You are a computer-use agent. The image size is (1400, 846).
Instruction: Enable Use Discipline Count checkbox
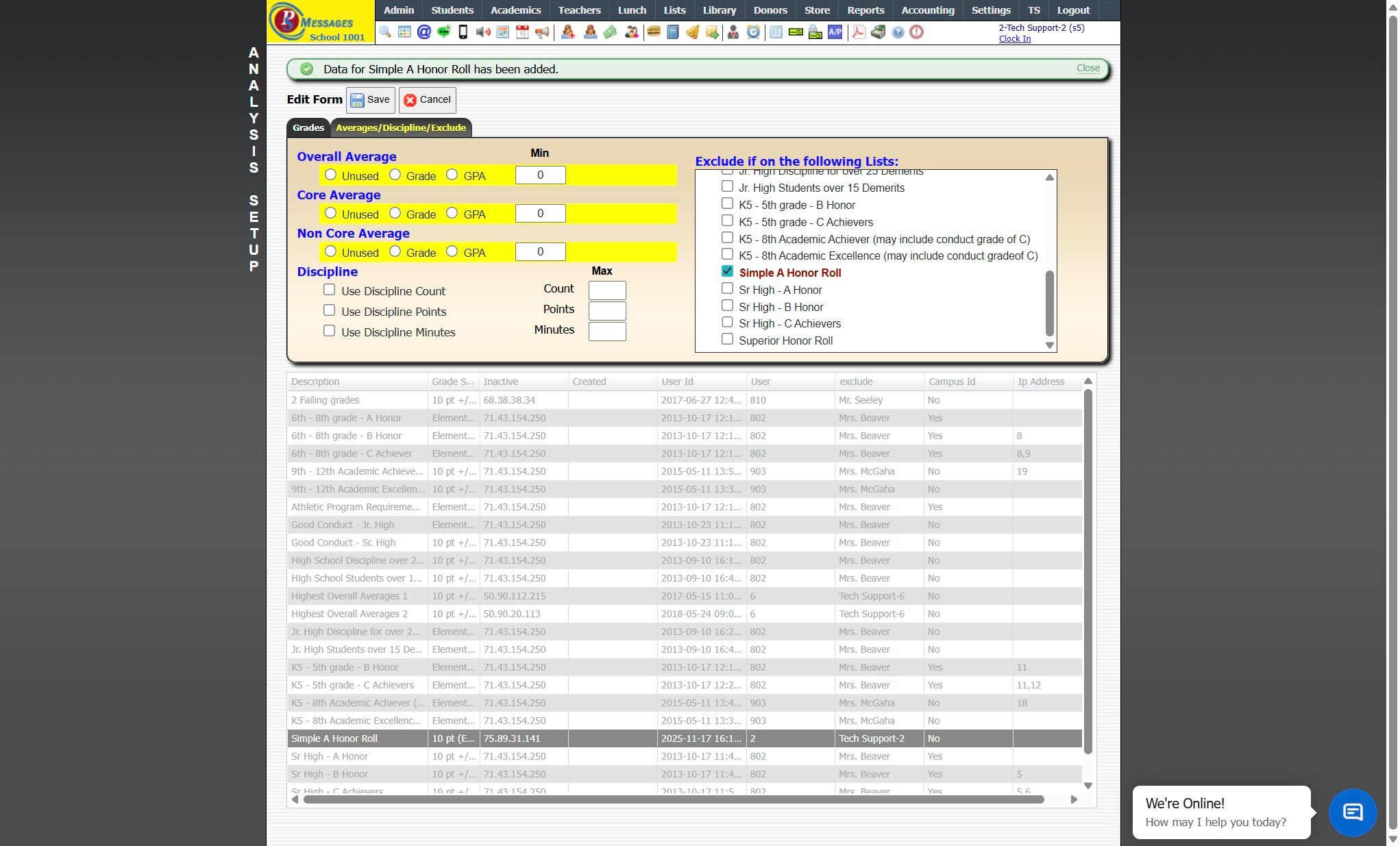click(330, 290)
